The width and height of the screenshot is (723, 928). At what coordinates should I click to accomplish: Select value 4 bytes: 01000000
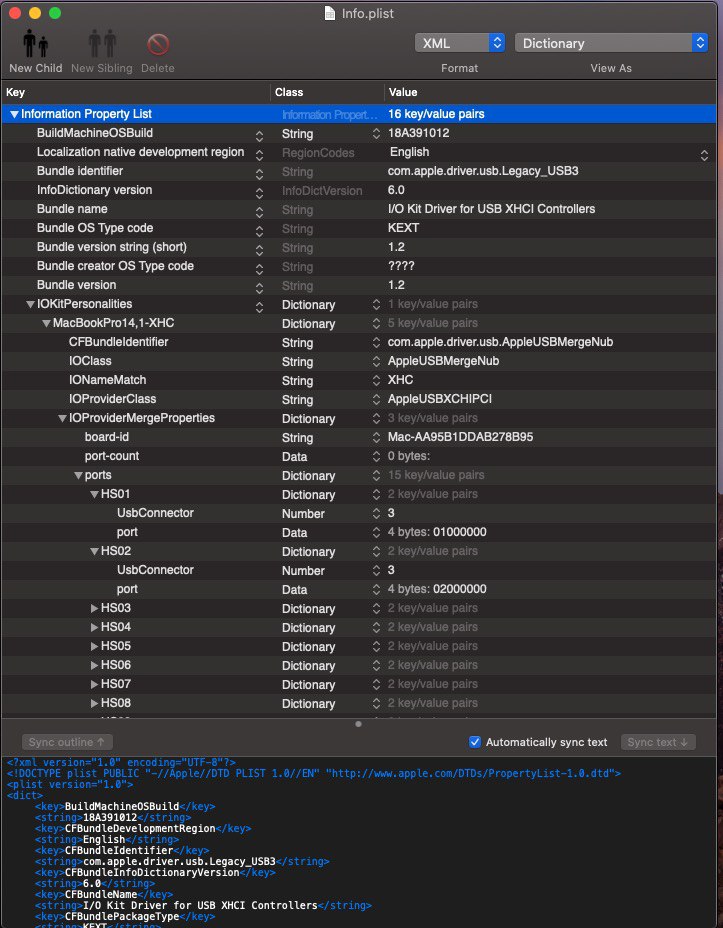[437, 532]
